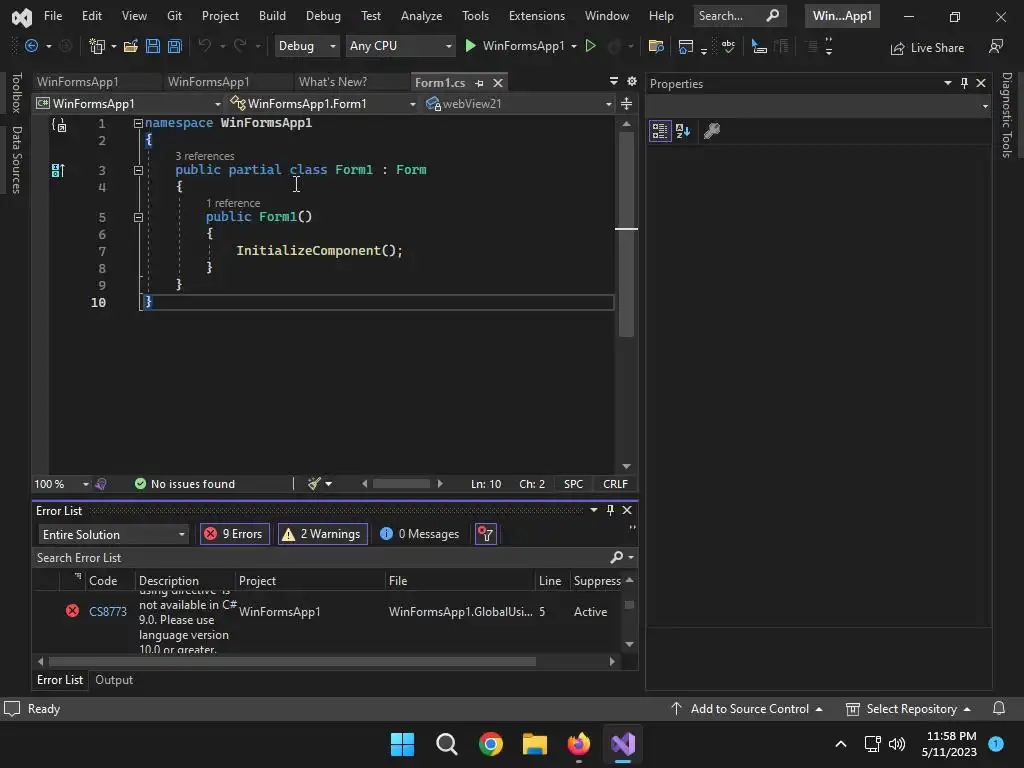Click the editor vertical scrollbar thumb
The width and height of the screenshot is (1024, 768).
(626, 234)
